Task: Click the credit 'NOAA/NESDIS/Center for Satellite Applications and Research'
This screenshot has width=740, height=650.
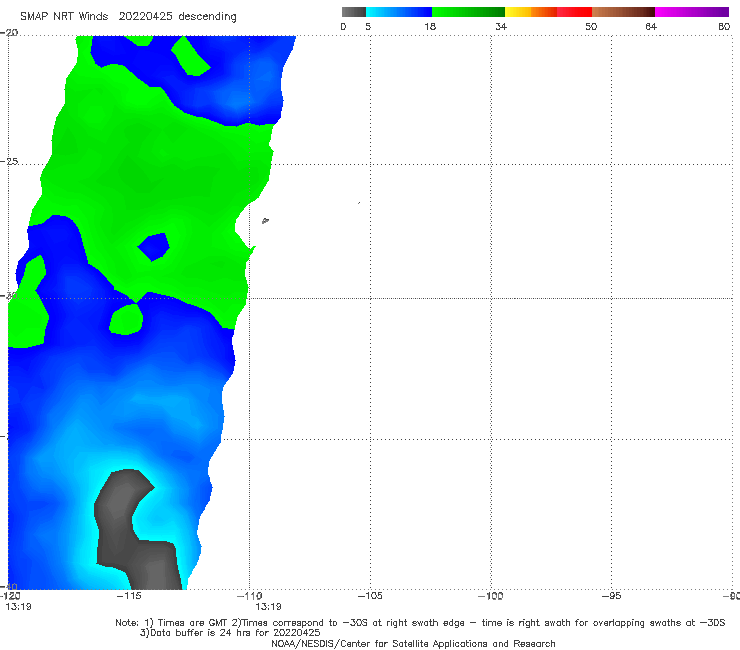Action: (x=413, y=643)
